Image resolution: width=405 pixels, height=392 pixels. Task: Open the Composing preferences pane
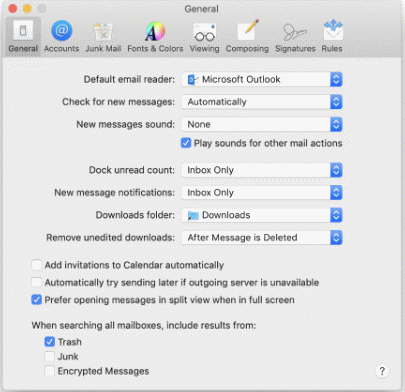pos(247,36)
